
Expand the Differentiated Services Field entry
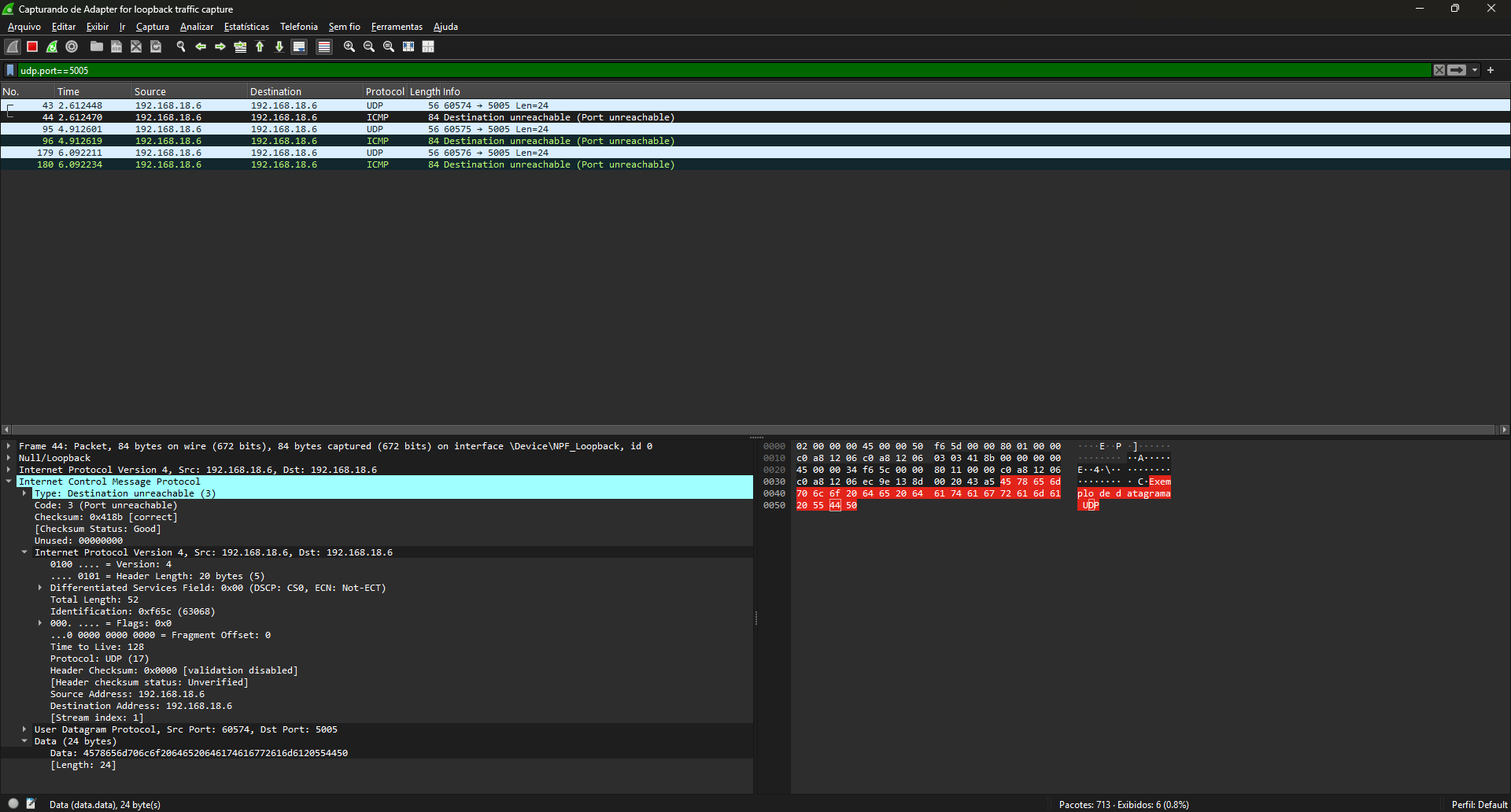click(x=40, y=588)
